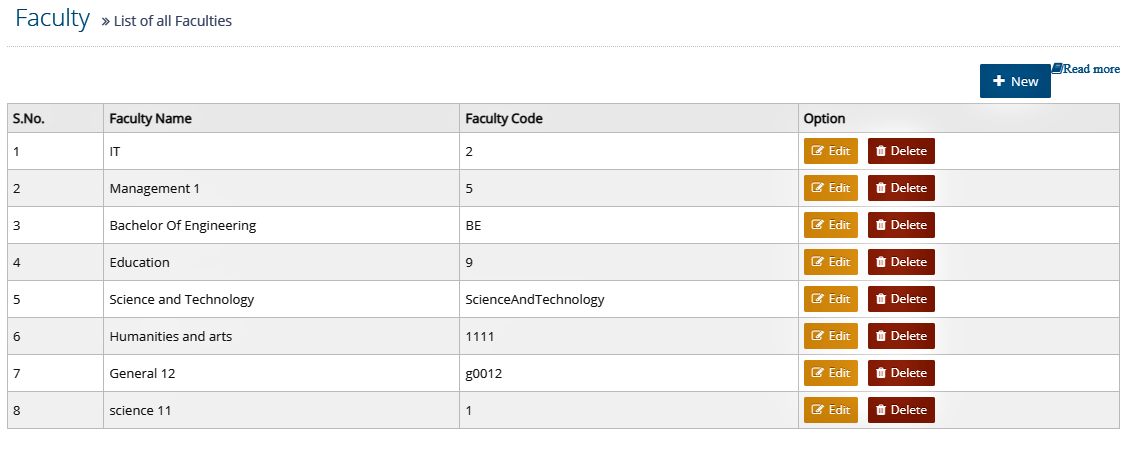Click trash icon for Bachelor Of Engineering

pos(881,225)
